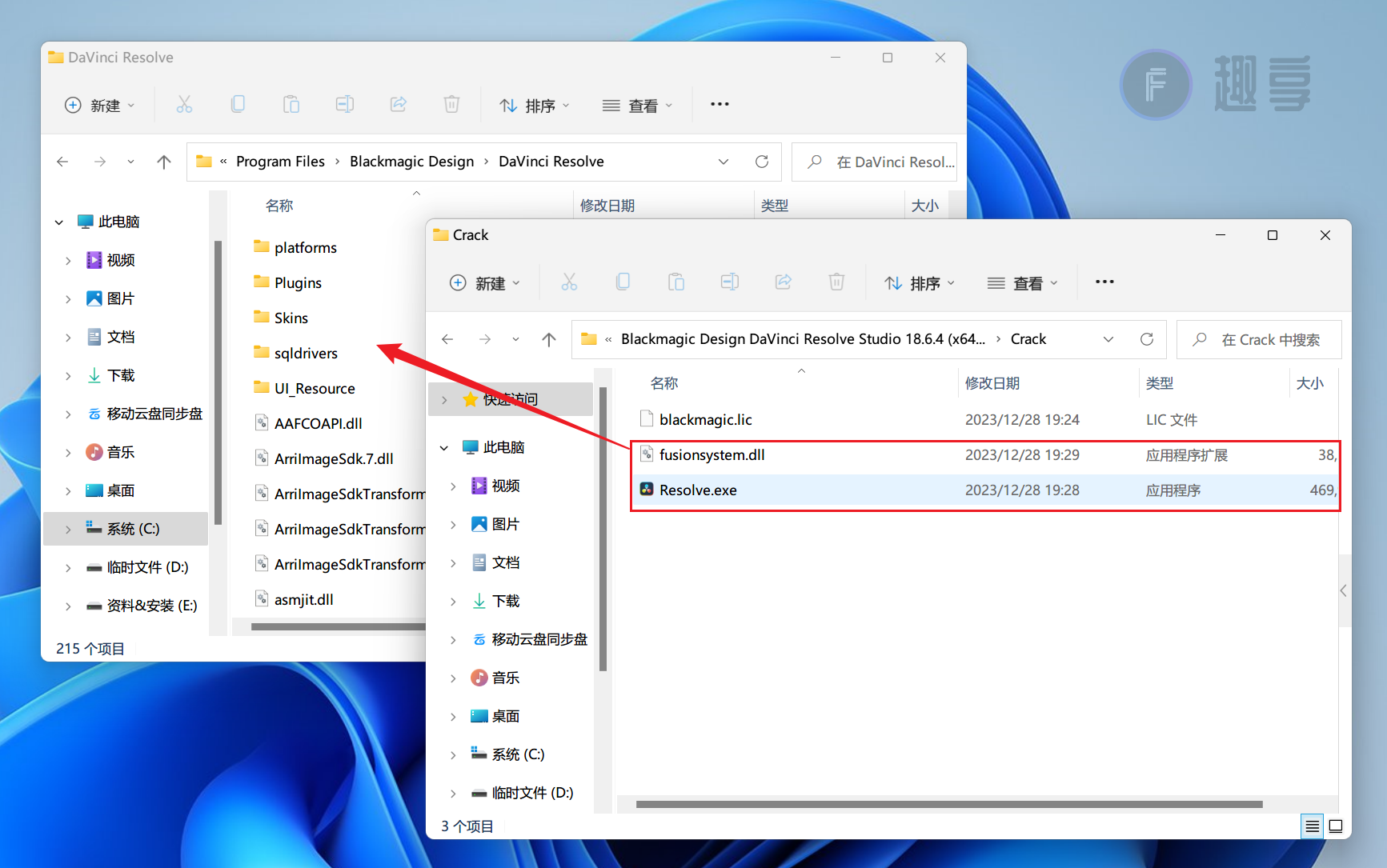The image size is (1387, 868).
Task: Click Program Files breadcrumb in DaVinci Resolve window
Action: 280,162
